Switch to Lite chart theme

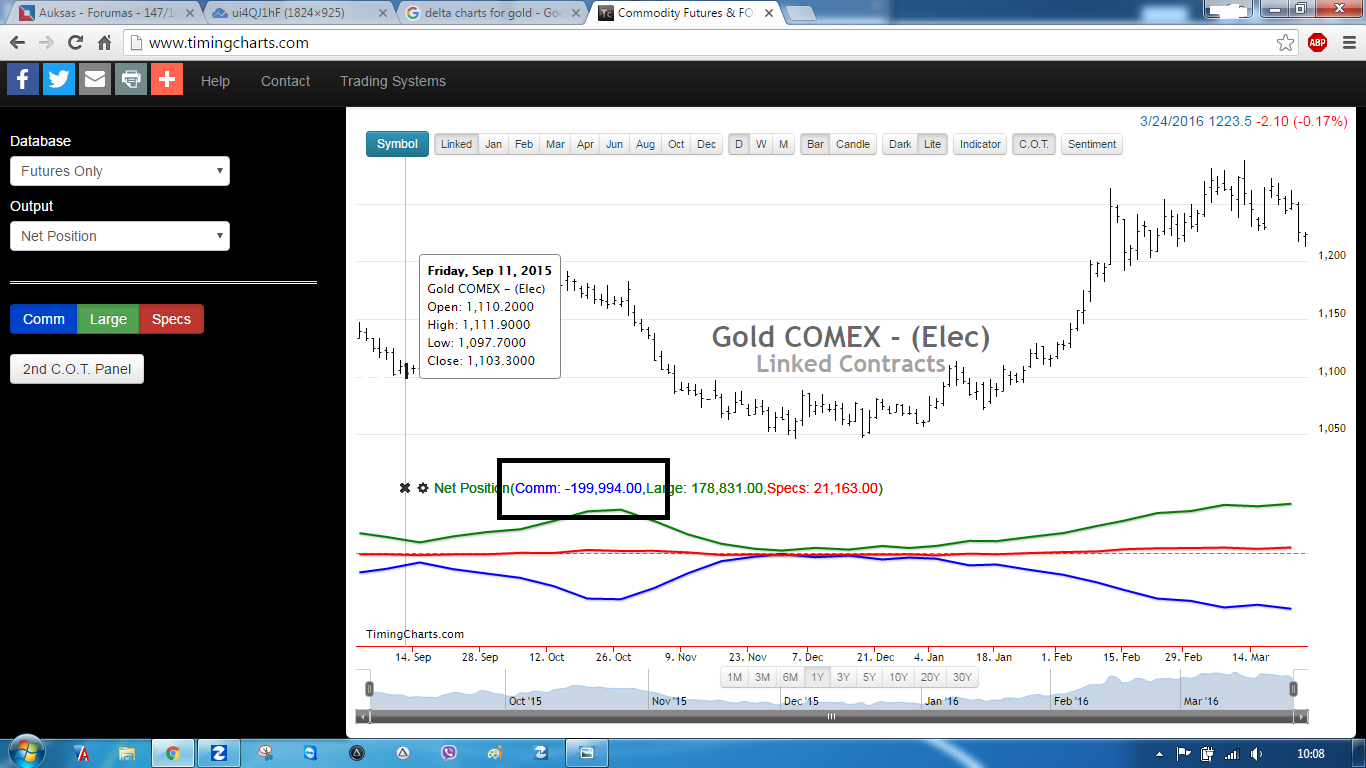[932, 144]
